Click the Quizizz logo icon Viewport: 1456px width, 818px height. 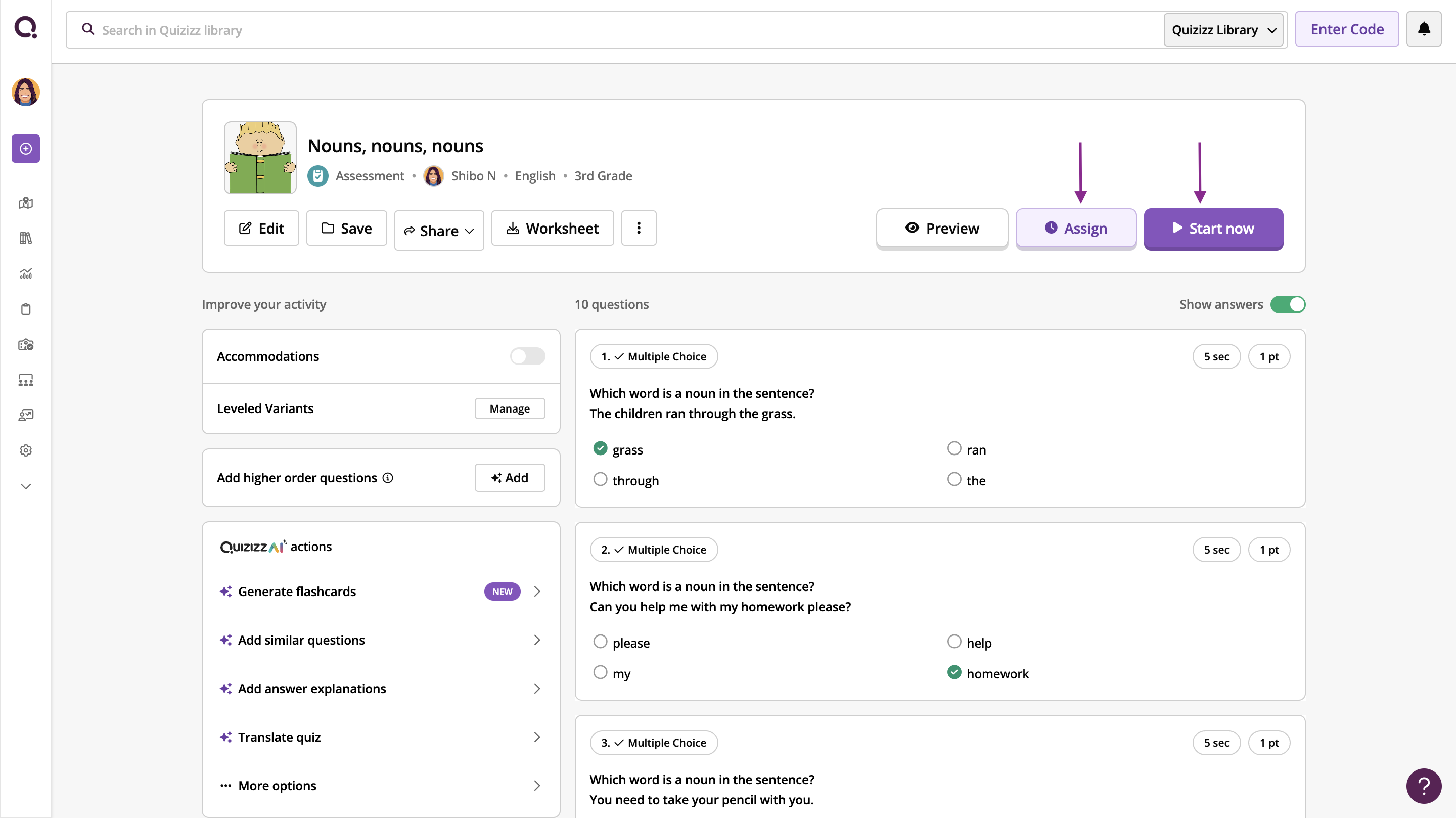click(25, 27)
